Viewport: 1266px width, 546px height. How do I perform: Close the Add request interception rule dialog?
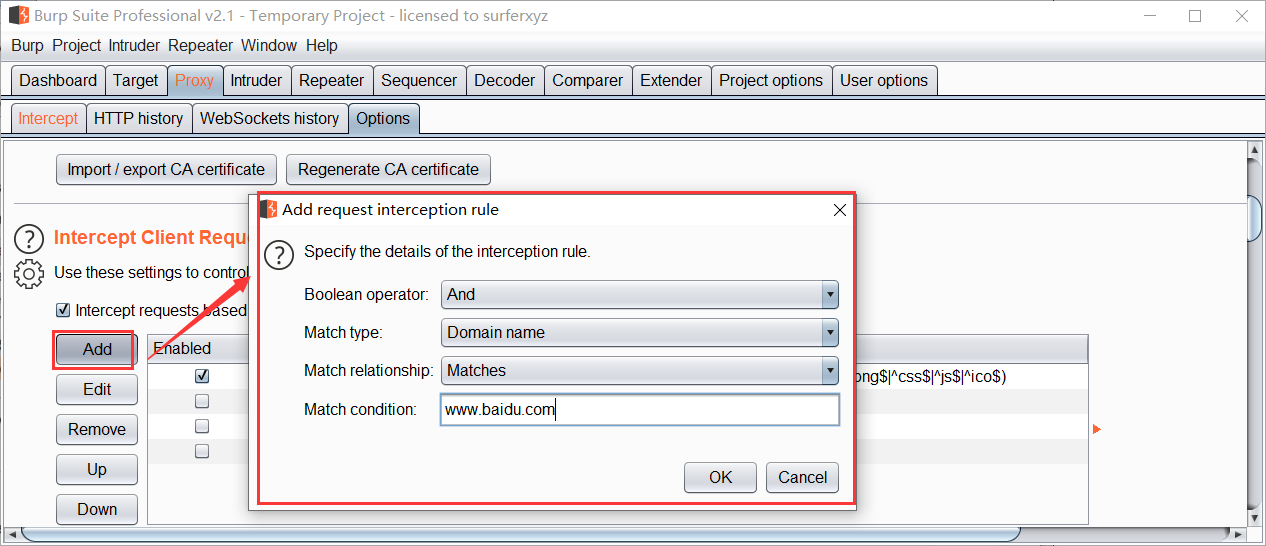[x=840, y=210]
